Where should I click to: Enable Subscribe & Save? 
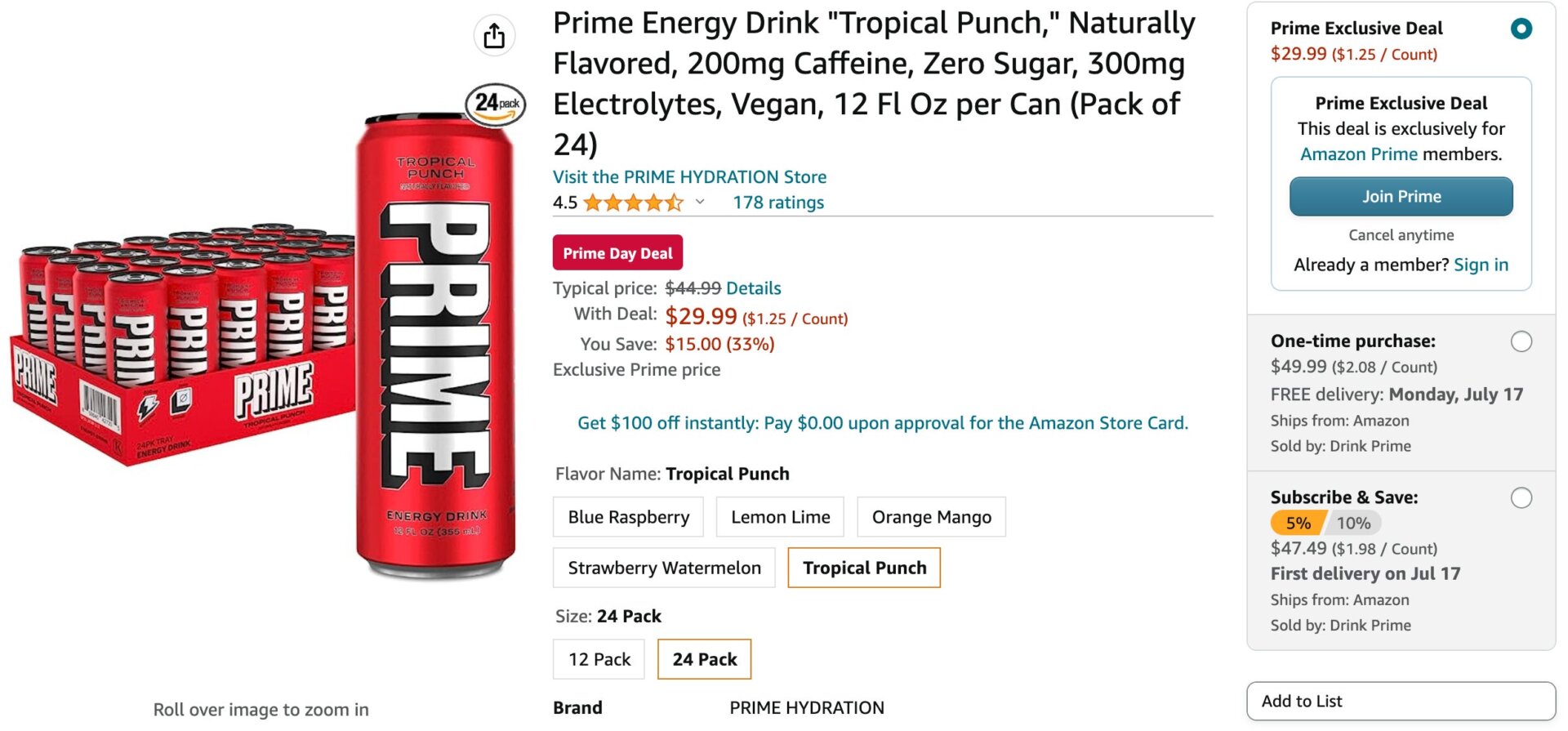(x=1521, y=497)
